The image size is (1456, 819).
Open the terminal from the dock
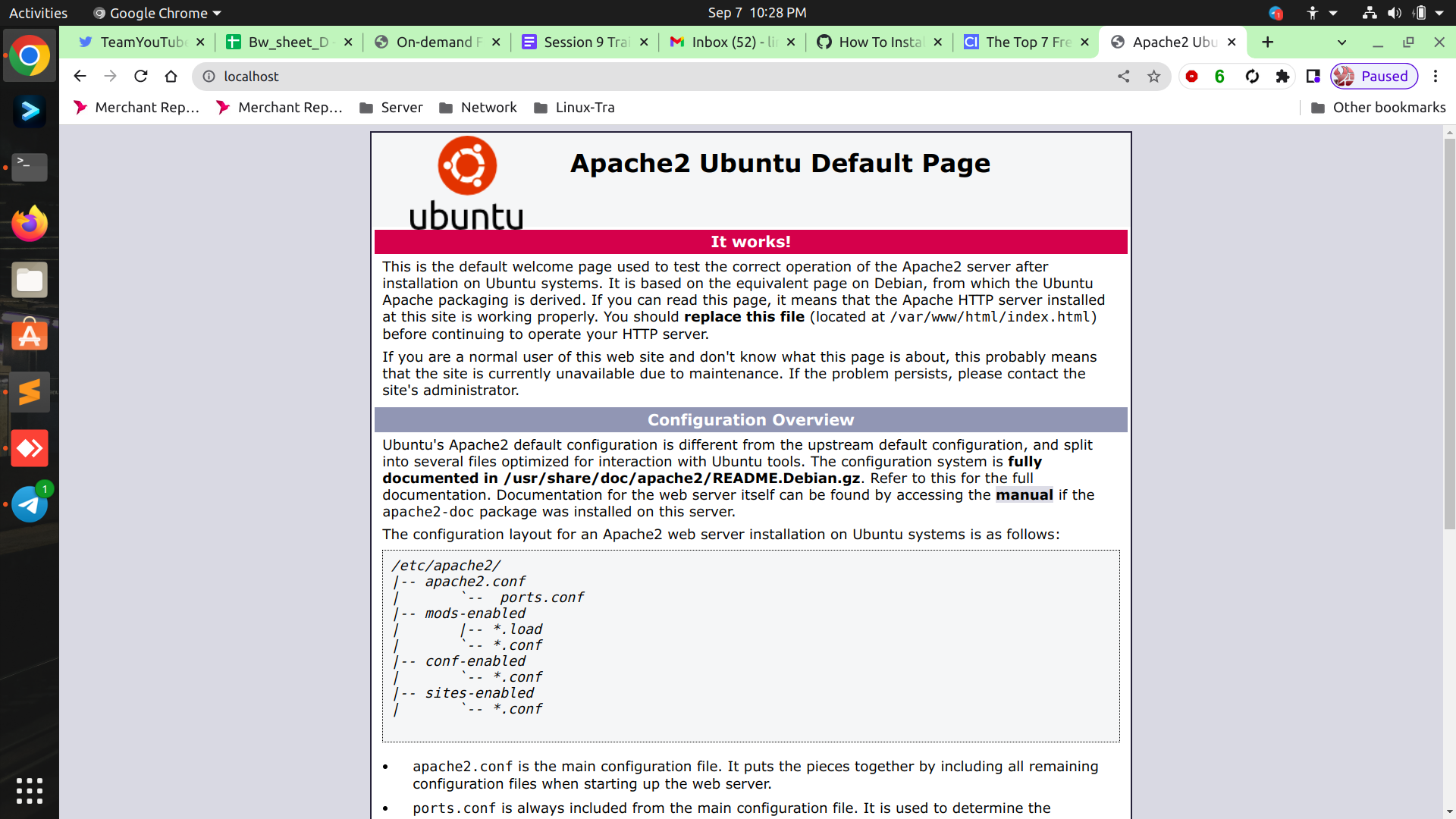tap(29, 168)
